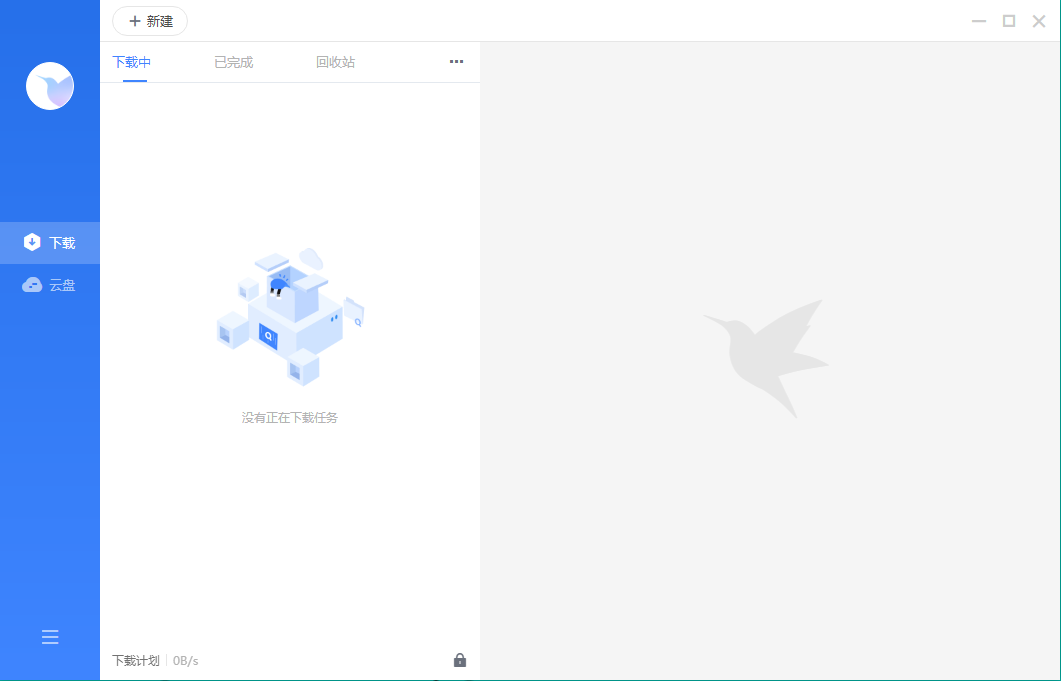The width and height of the screenshot is (1061, 681).
Task: Open the three-dots more options menu
Action: (456, 62)
